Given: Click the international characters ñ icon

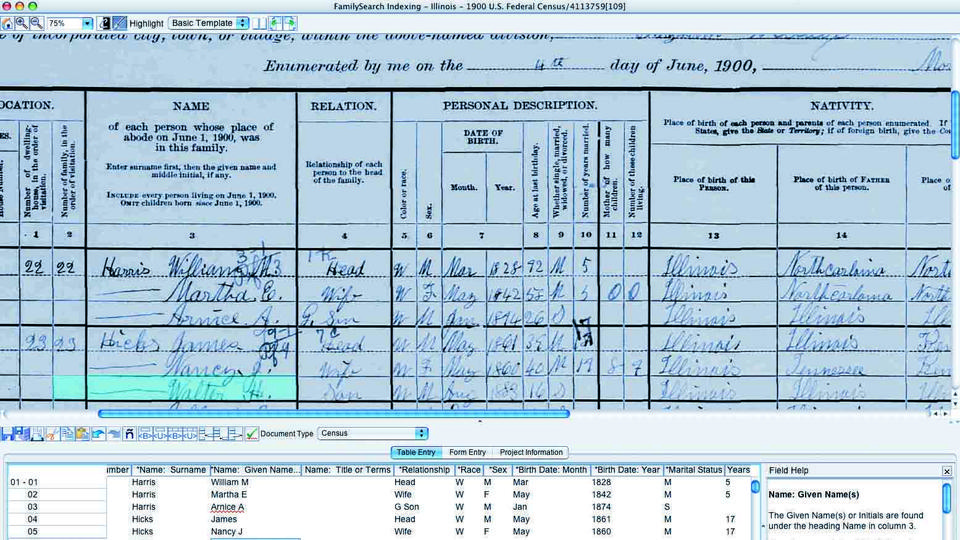Looking at the screenshot, I should [x=128, y=434].
